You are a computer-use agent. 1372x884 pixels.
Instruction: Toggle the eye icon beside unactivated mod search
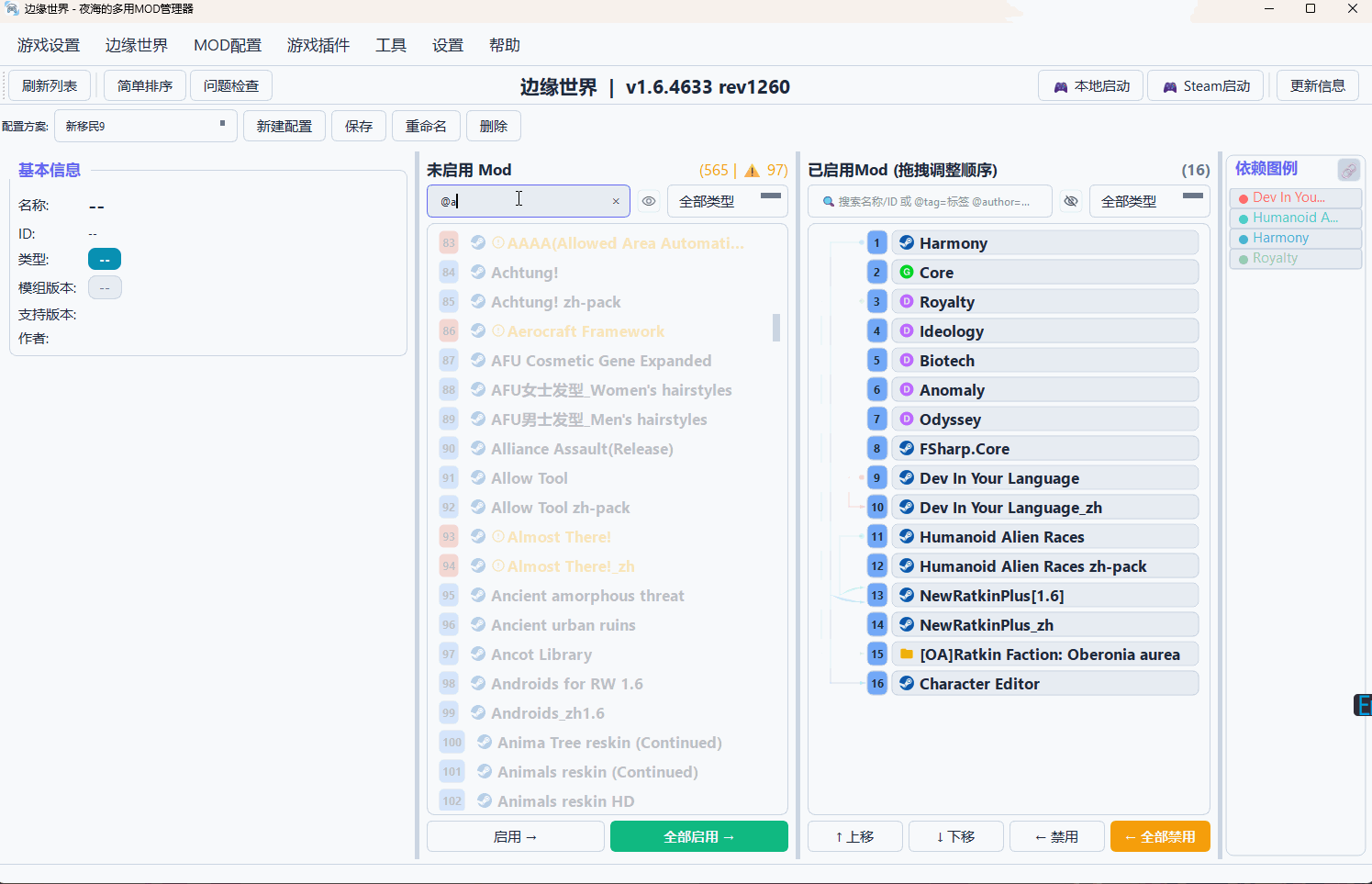click(x=649, y=200)
